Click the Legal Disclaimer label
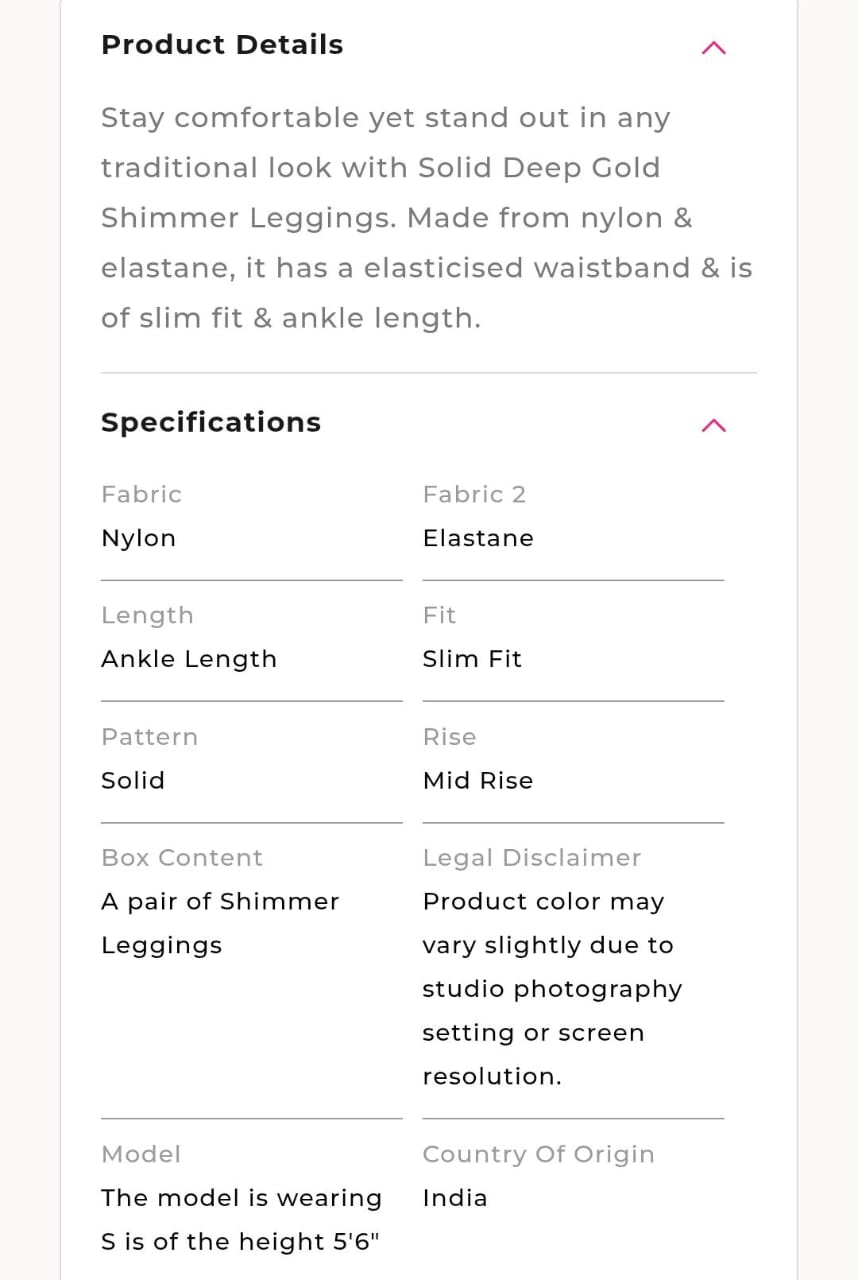 [x=532, y=858]
